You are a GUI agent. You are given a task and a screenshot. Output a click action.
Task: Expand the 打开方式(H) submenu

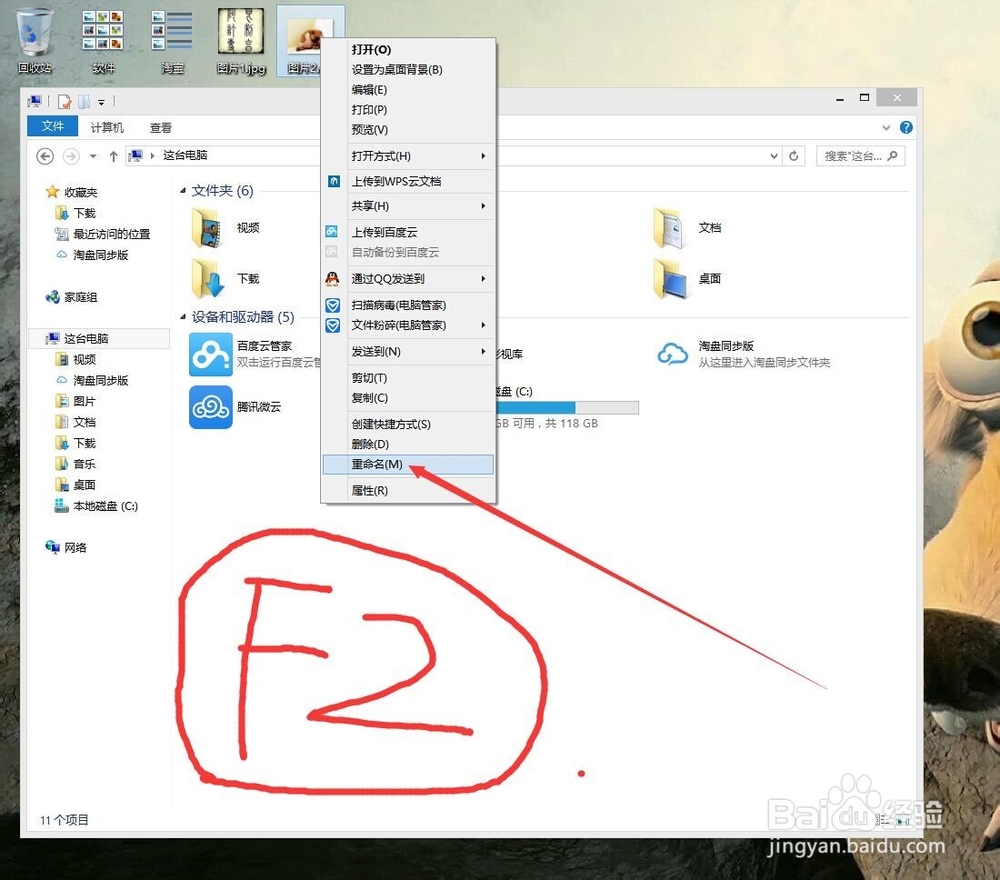point(408,156)
